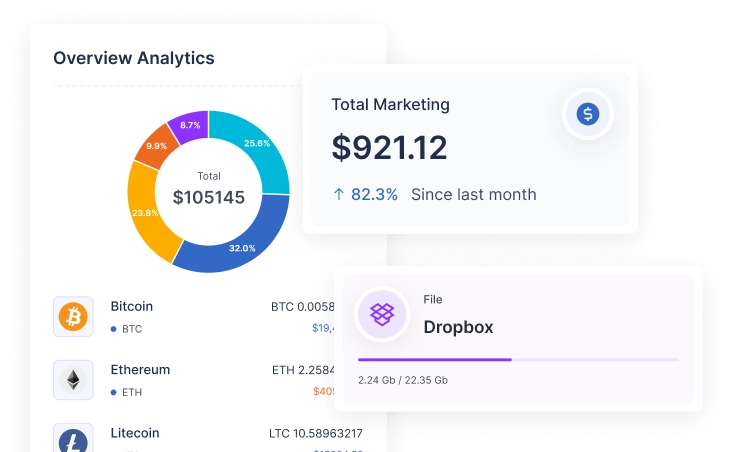
Task: Click the up arrow next to 82.3%
Action: point(338,195)
